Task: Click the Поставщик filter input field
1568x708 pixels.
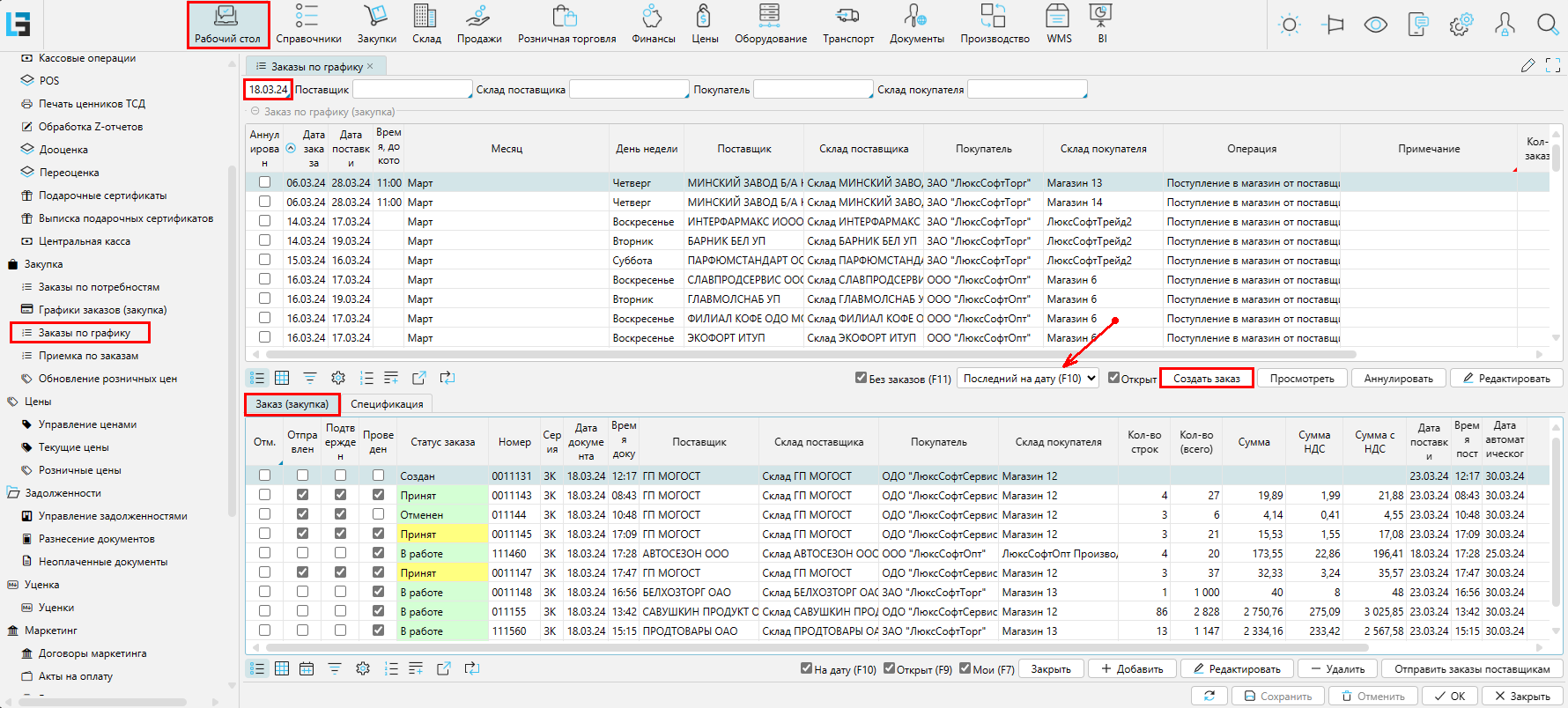Action: 411,90
